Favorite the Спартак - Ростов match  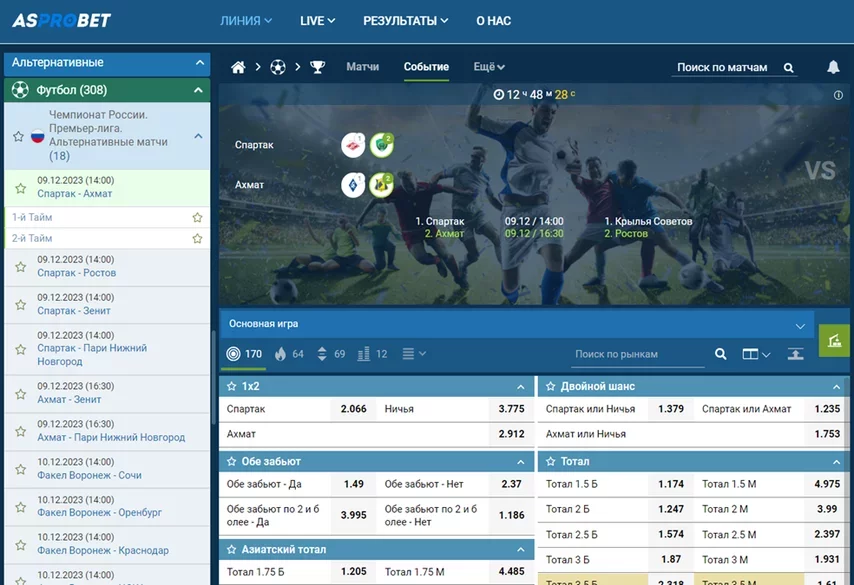click(x=21, y=267)
